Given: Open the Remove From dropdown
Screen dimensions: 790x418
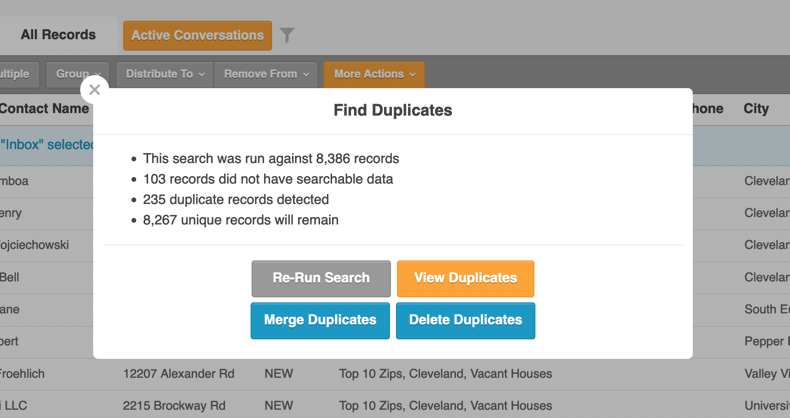Looking at the screenshot, I should pyautogui.click(x=266, y=74).
